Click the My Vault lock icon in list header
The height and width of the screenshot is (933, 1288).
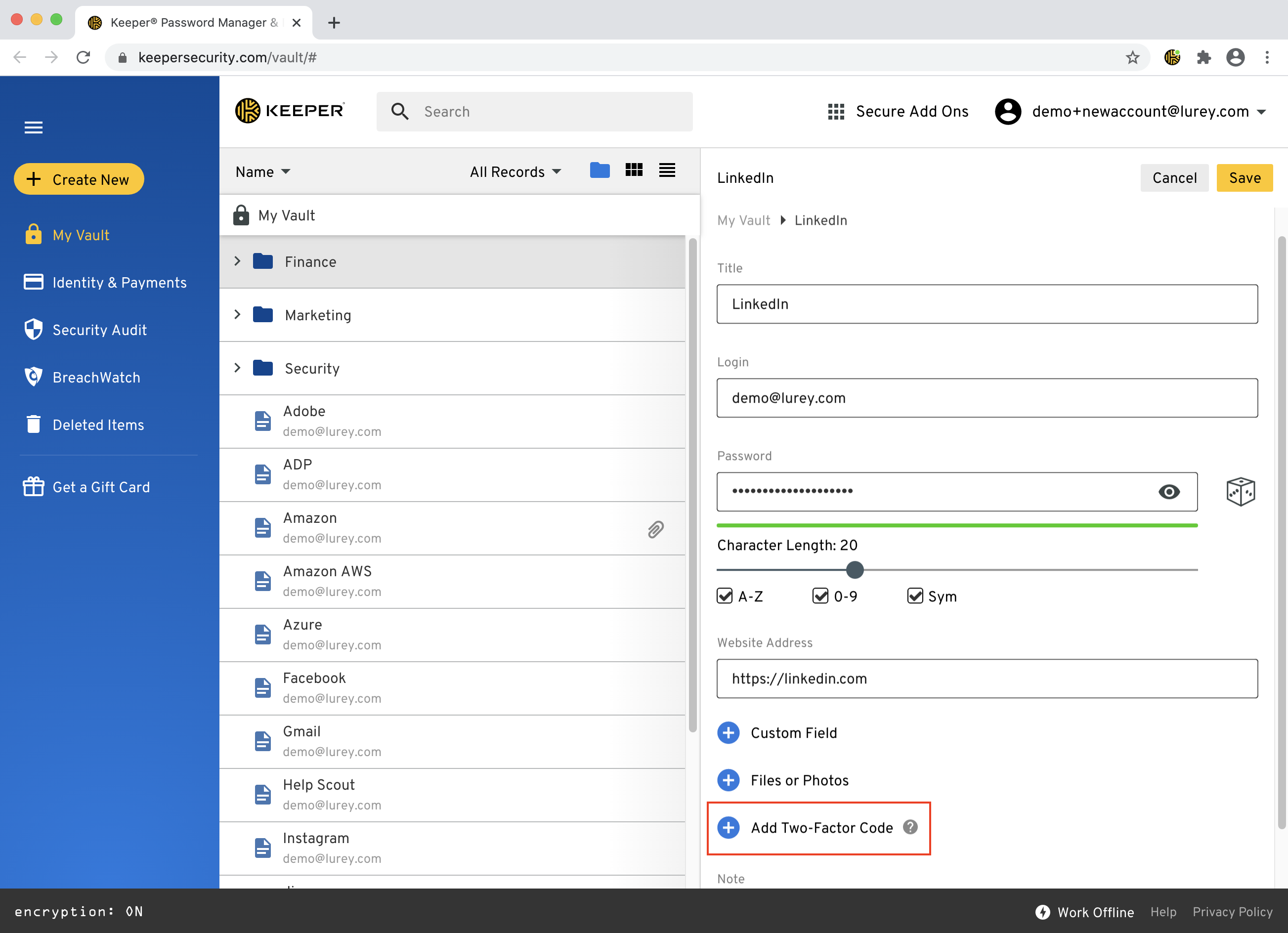point(241,215)
